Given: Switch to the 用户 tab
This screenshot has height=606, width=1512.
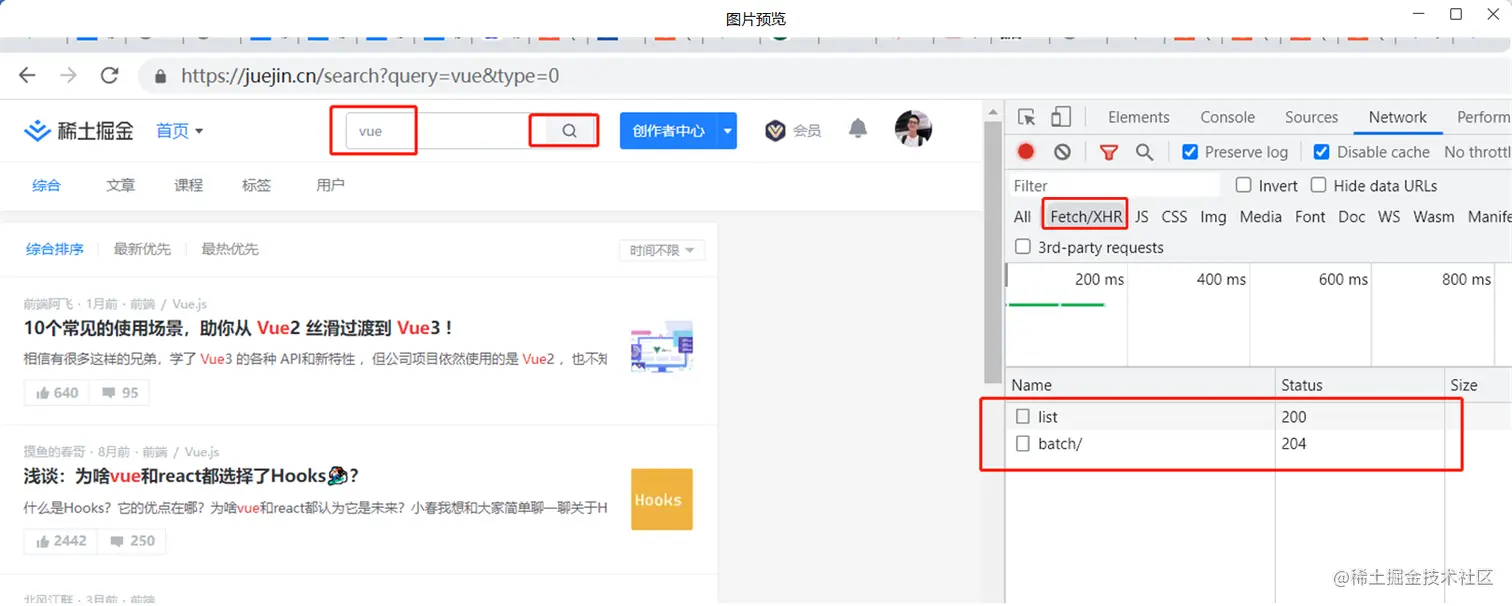Looking at the screenshot, I should pos(330,185).
